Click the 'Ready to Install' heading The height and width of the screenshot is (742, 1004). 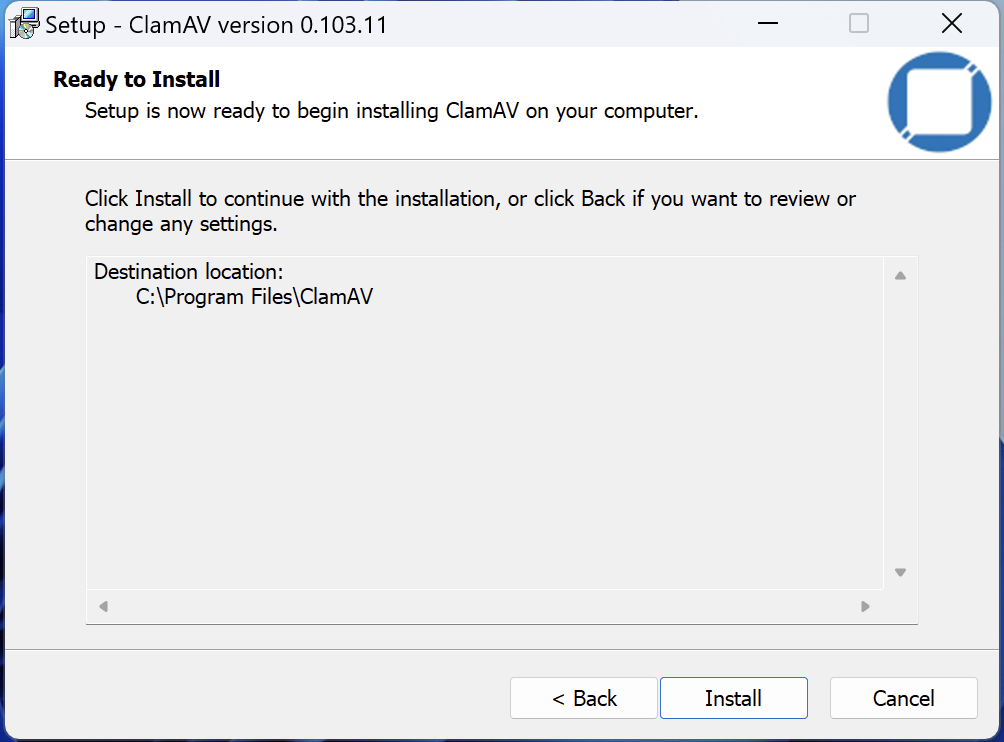click(x=136, y=79)
